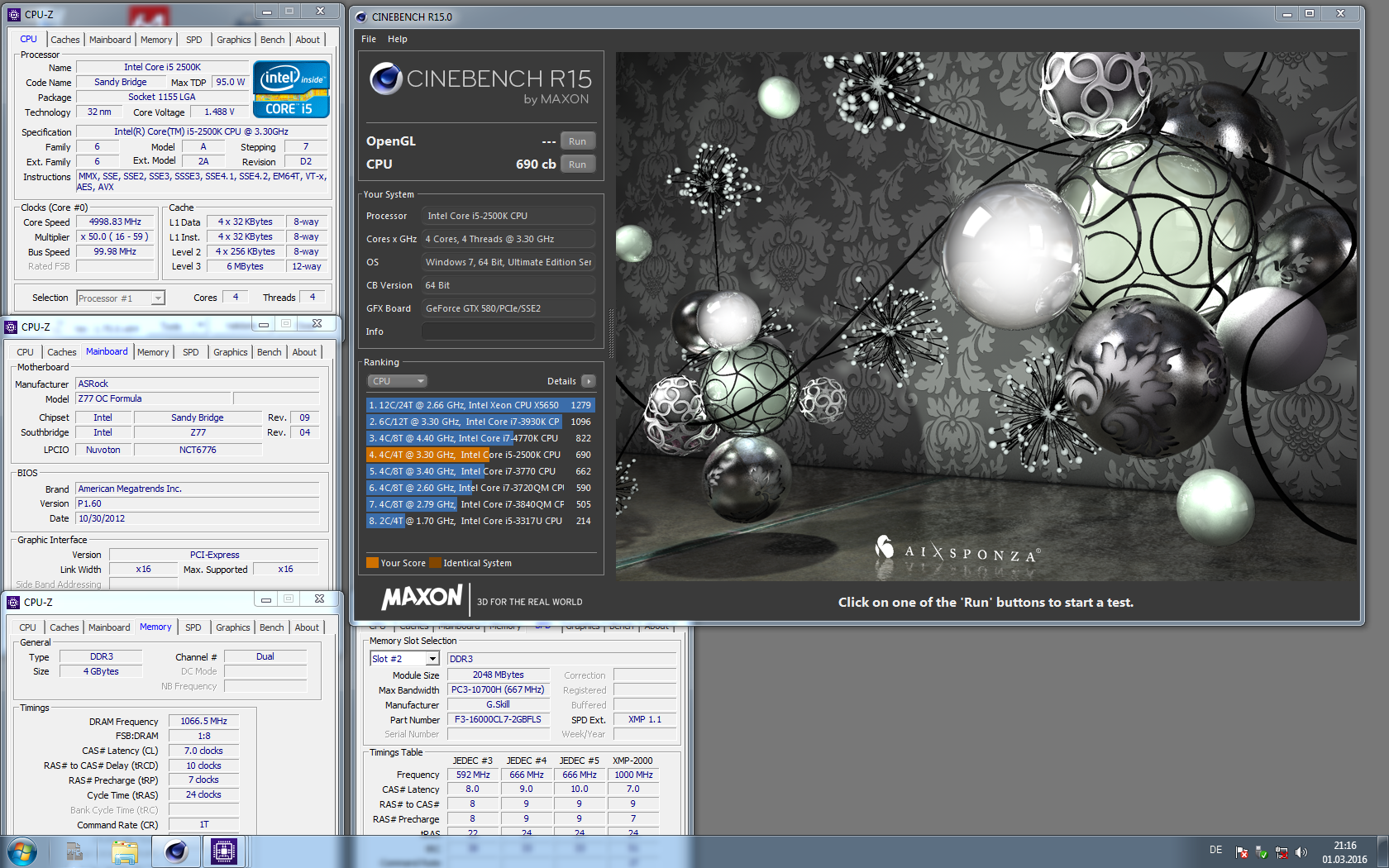Open Graphics tab in top CPU-Z window
The height and width of the screenshot is (868, 1389).
(234, 40)
